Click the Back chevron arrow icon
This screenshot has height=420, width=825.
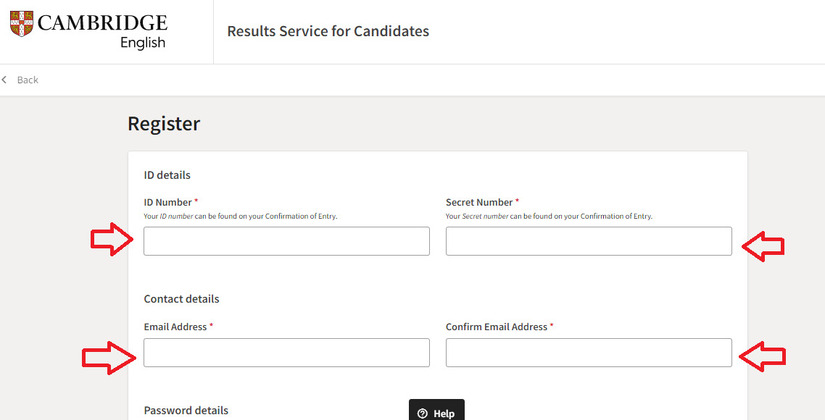point(5,80)
